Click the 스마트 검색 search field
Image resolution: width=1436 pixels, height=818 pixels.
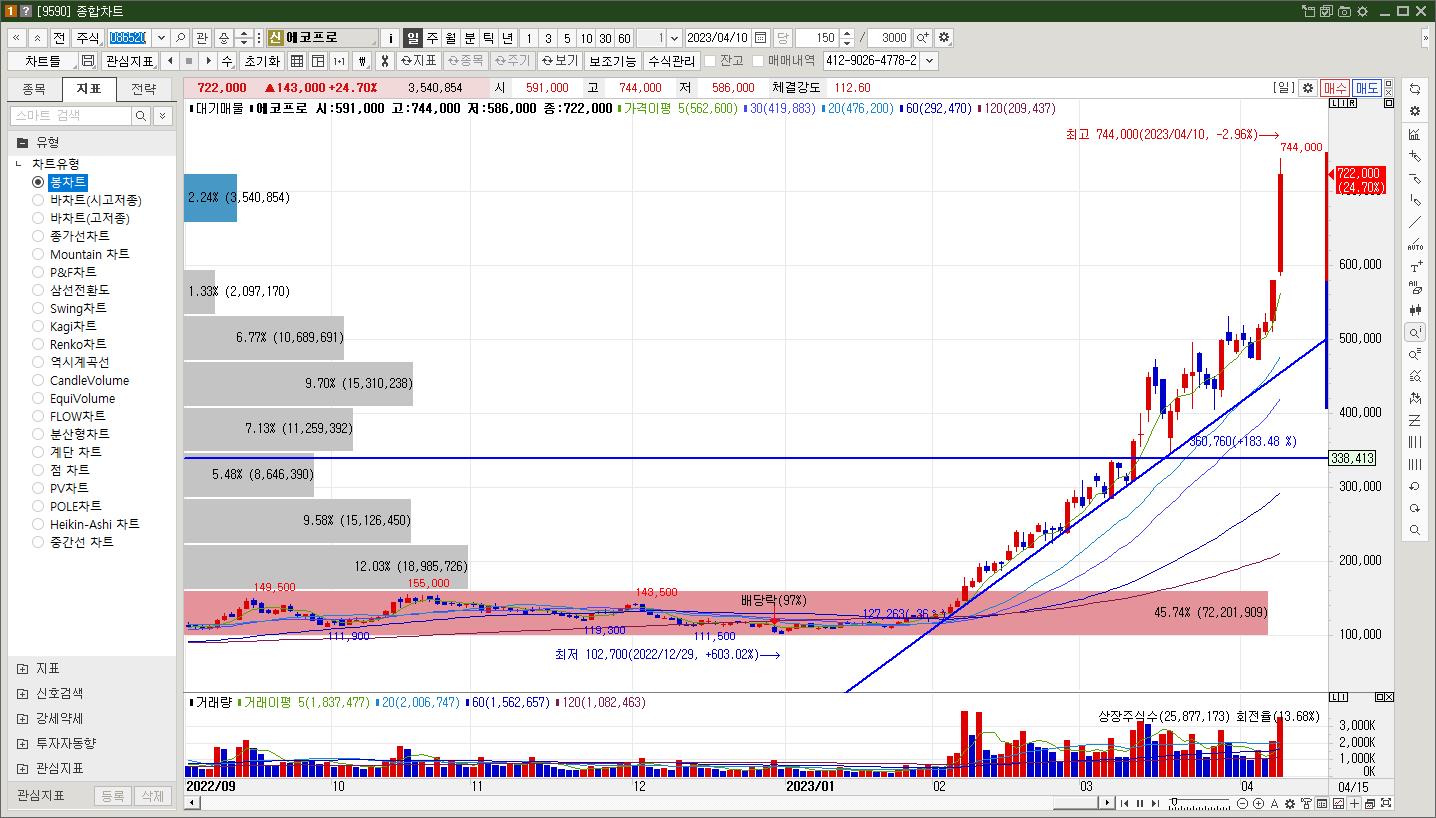coord(70,116)
